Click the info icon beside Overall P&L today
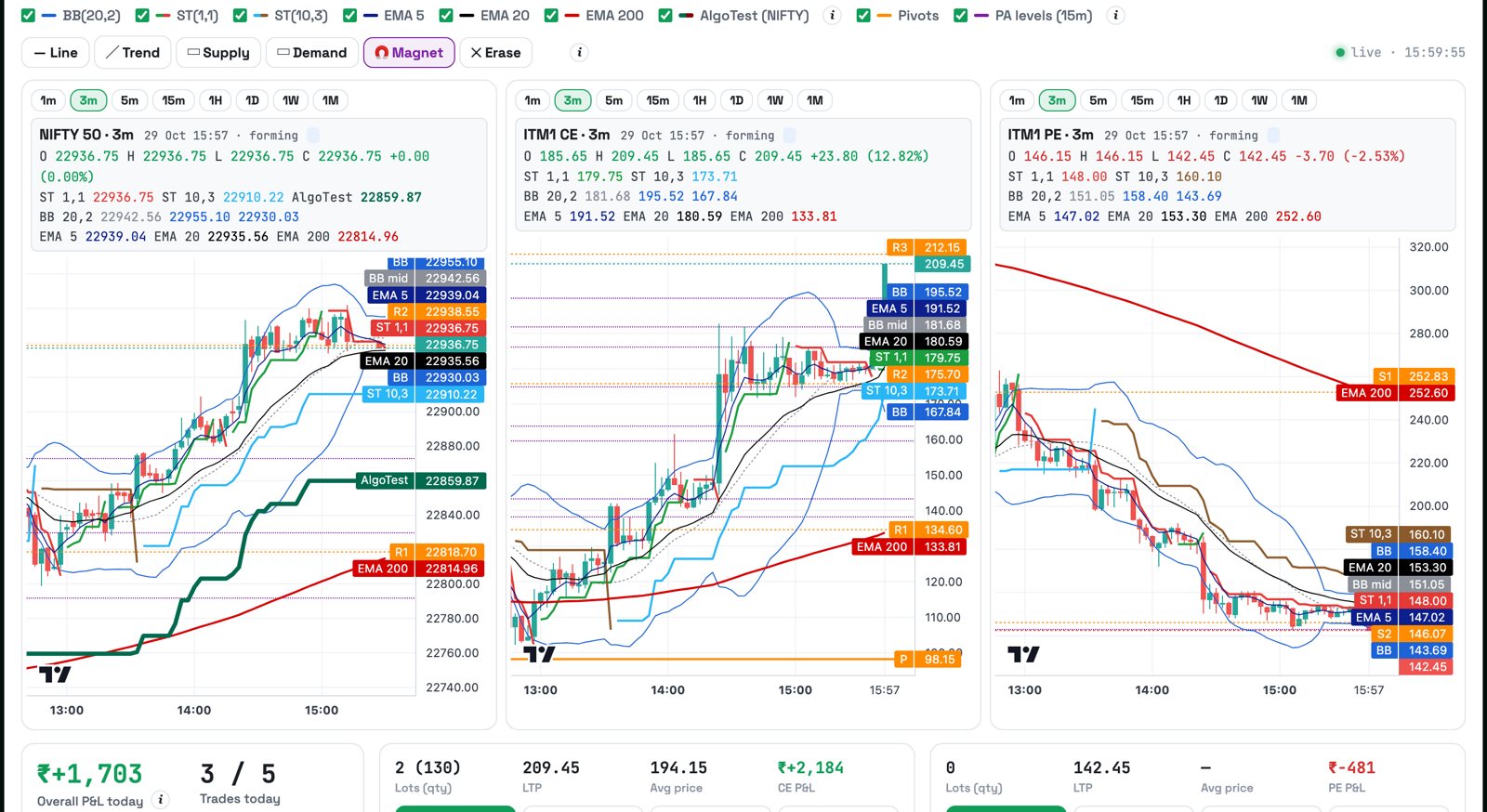 coord(160,800)
